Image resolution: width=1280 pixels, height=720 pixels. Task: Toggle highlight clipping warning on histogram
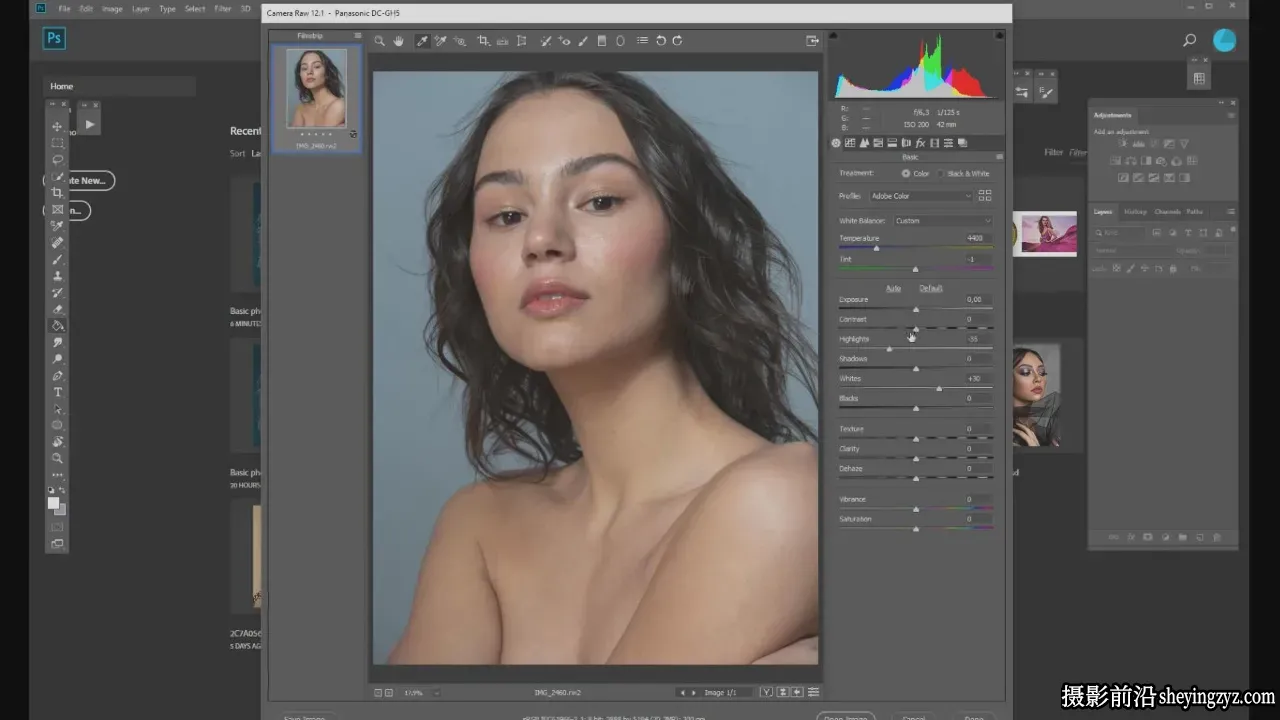[999, 35]
